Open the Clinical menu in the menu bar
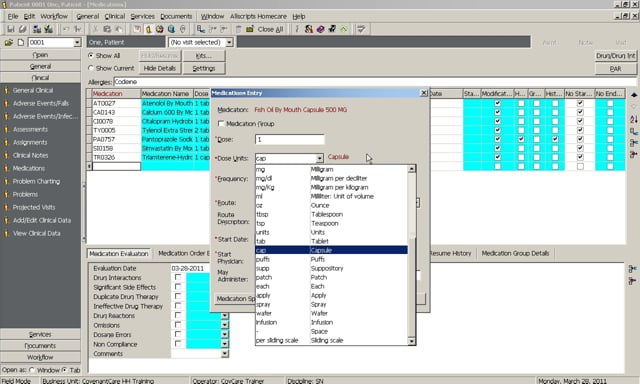 [114, 16]
